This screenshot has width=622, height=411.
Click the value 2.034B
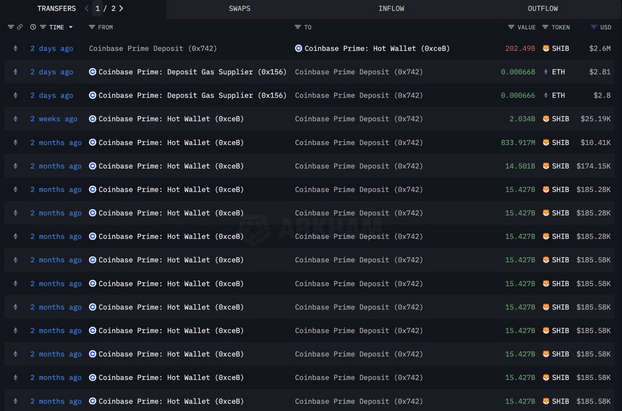522,119
